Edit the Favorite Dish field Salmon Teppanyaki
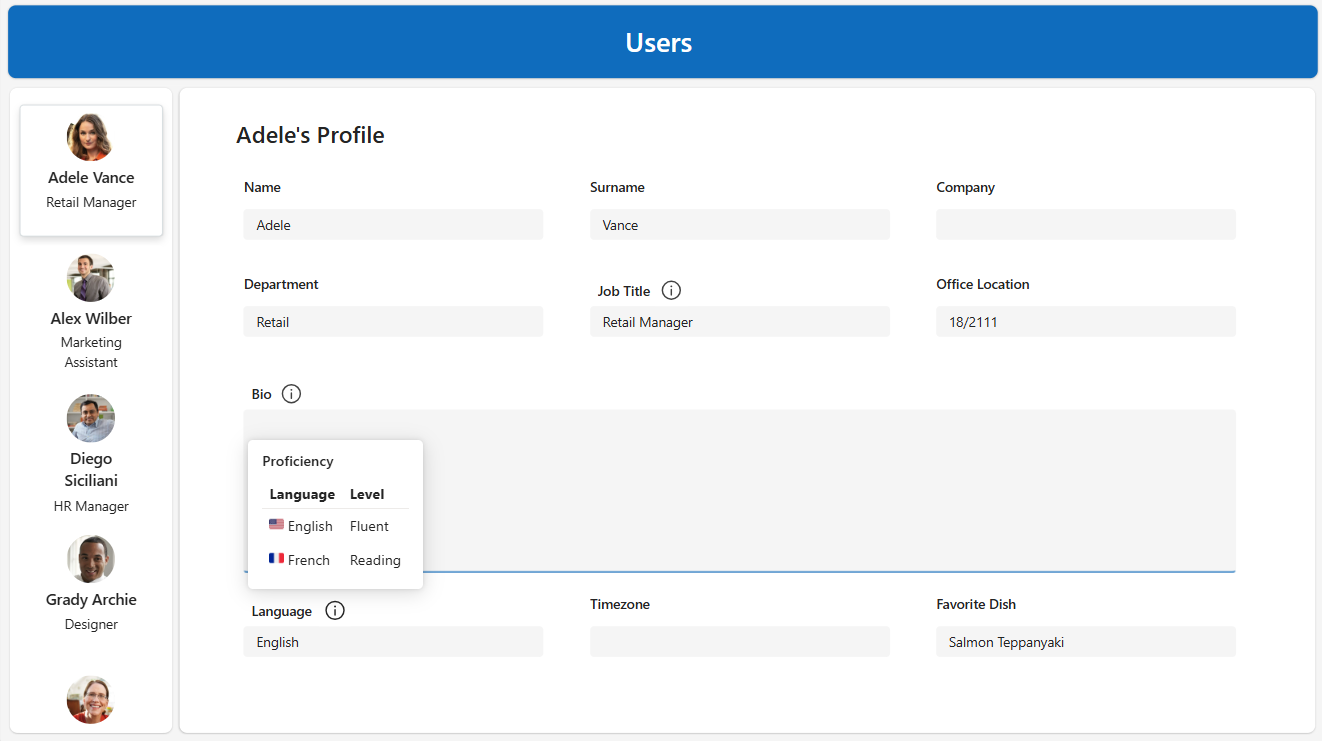This screenshot has width=1322, height=741. click(1085, 642)
